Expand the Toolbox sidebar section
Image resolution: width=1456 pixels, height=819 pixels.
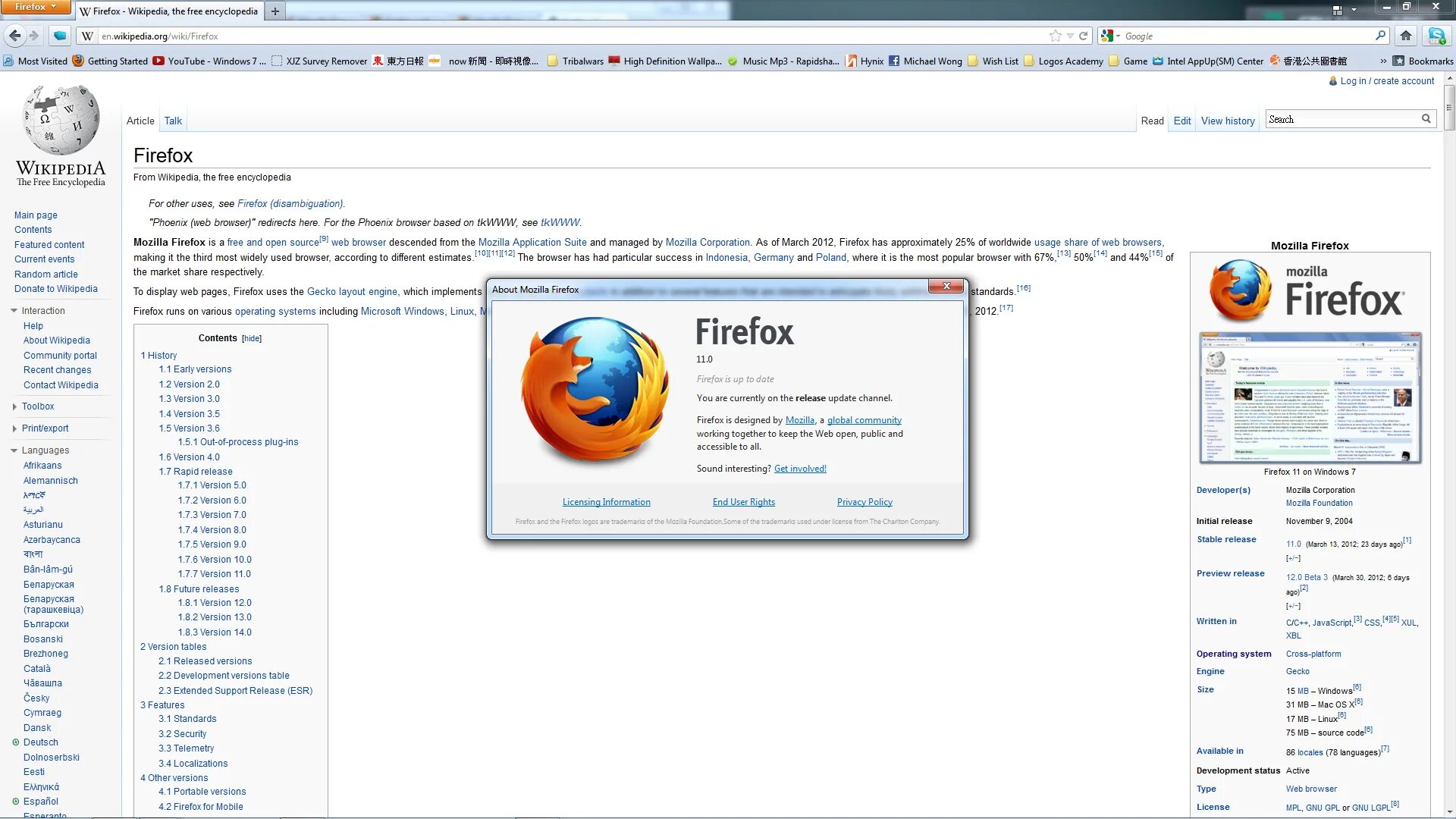37,406
